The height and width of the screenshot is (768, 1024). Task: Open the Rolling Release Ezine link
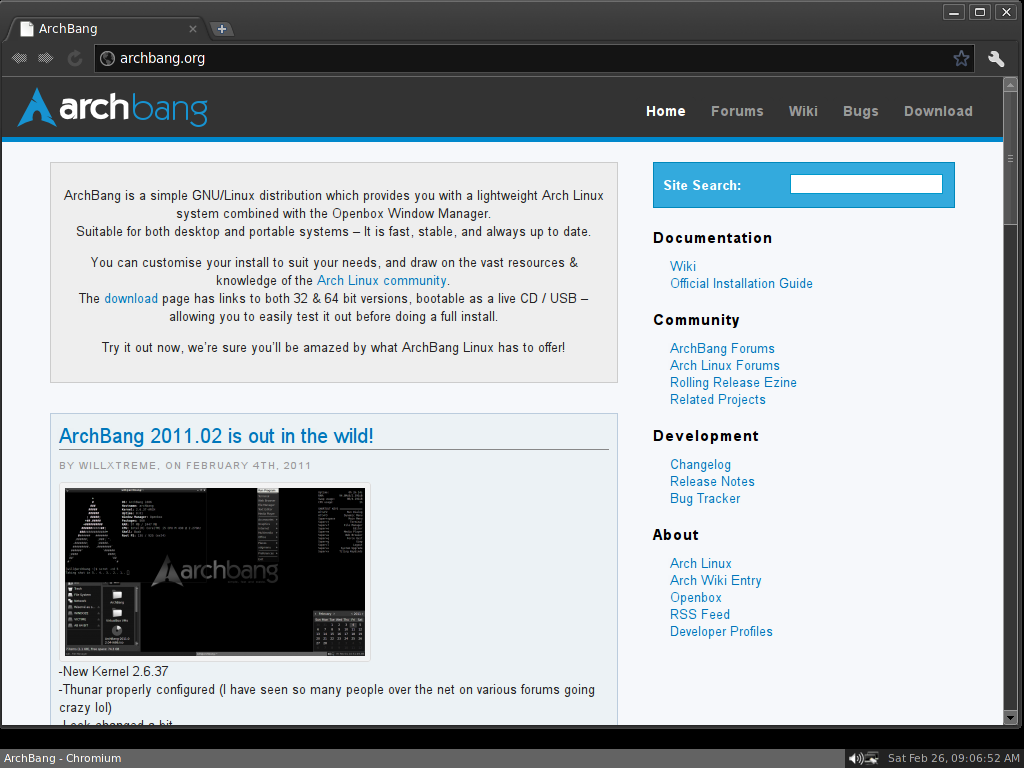pyautogui.click(x=733, y=383)
